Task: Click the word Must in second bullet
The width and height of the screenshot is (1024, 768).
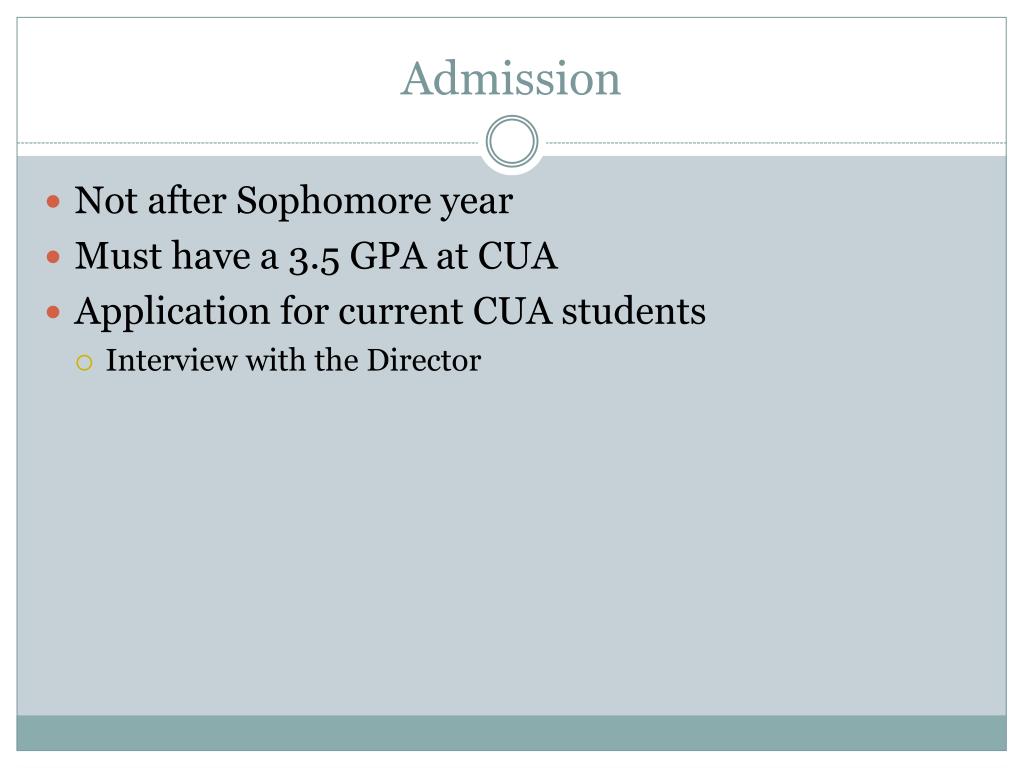Action: (118, 255)
